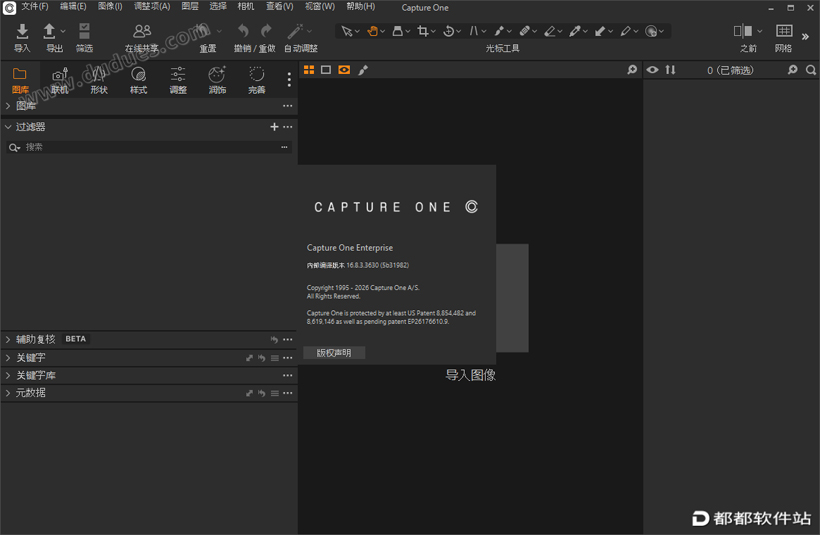Open the Crop tool dropdown arrow

434,32
